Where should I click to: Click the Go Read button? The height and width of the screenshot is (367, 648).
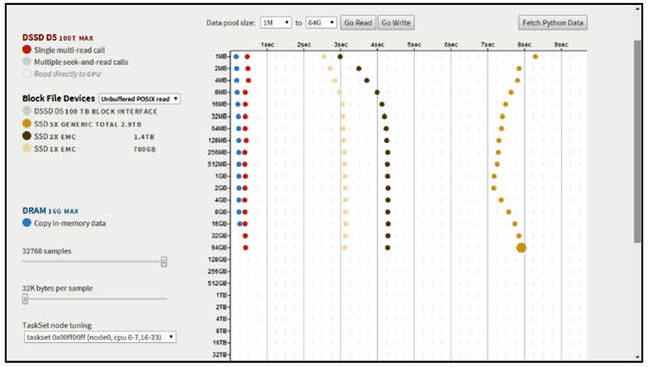click(358, 23)
